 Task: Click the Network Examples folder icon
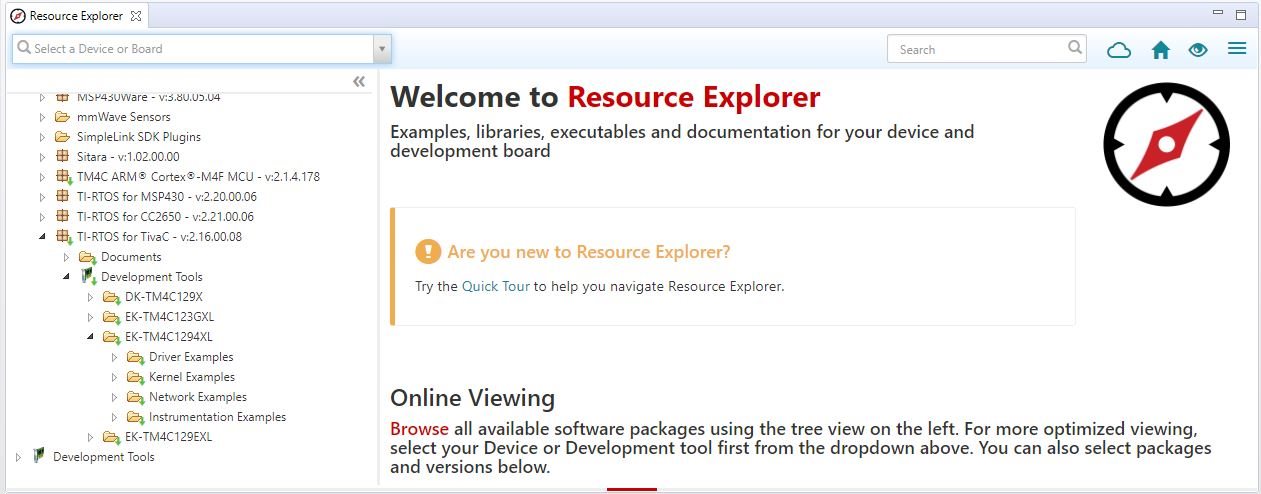coord(135,397)
